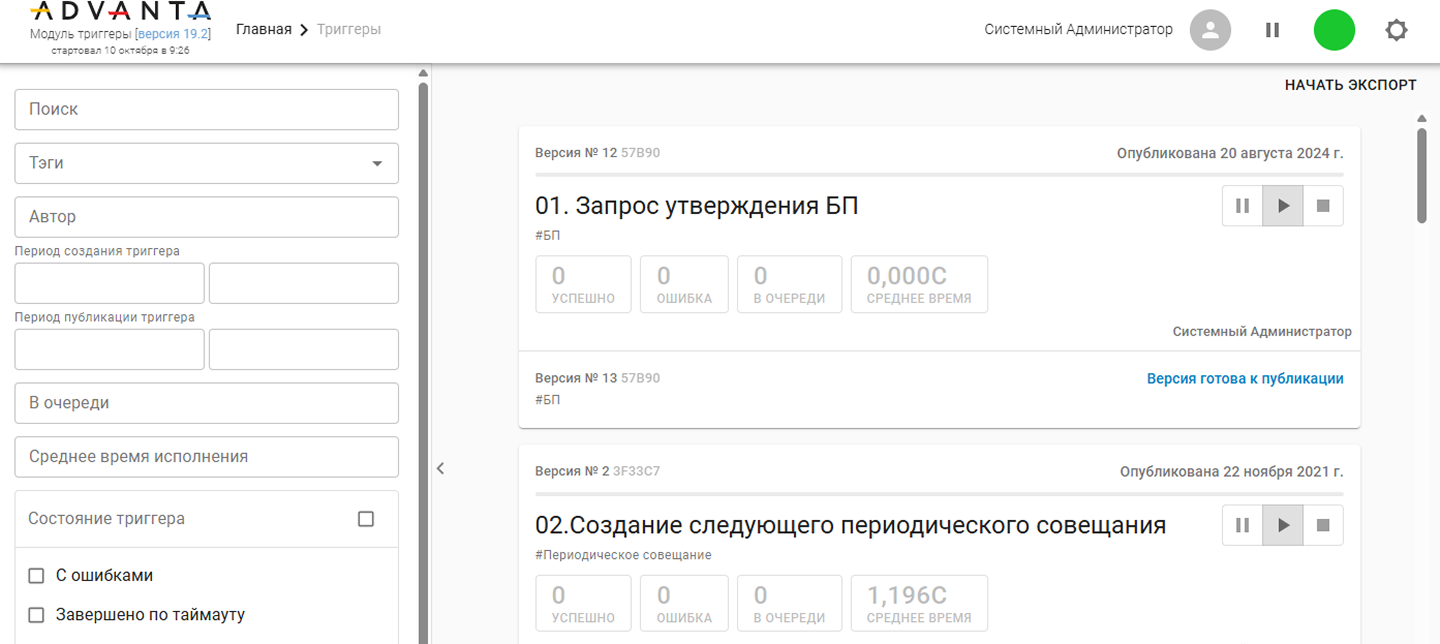
Task: Stop trigger 01. Запрос утверждения БП
Action: 1323,206
